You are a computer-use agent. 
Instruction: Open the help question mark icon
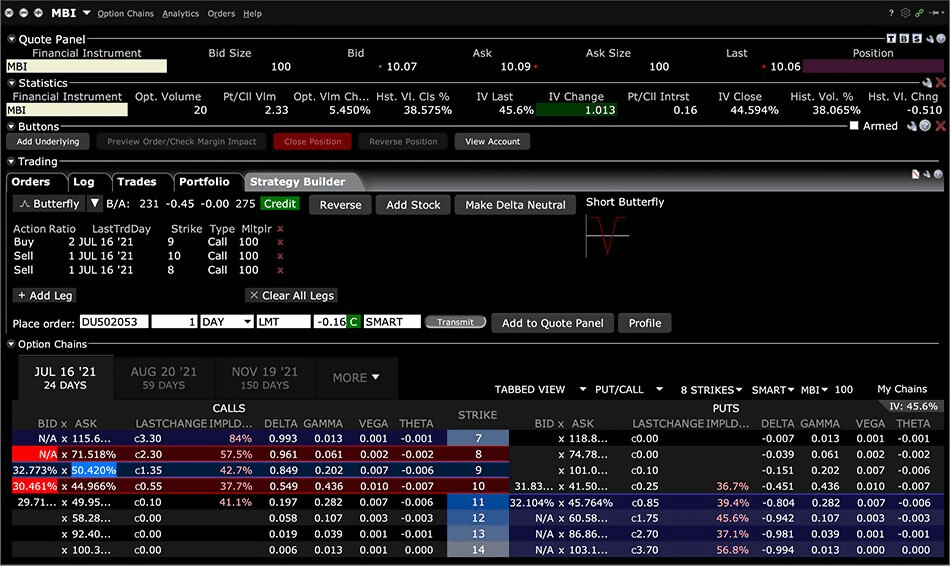(891, 13)
